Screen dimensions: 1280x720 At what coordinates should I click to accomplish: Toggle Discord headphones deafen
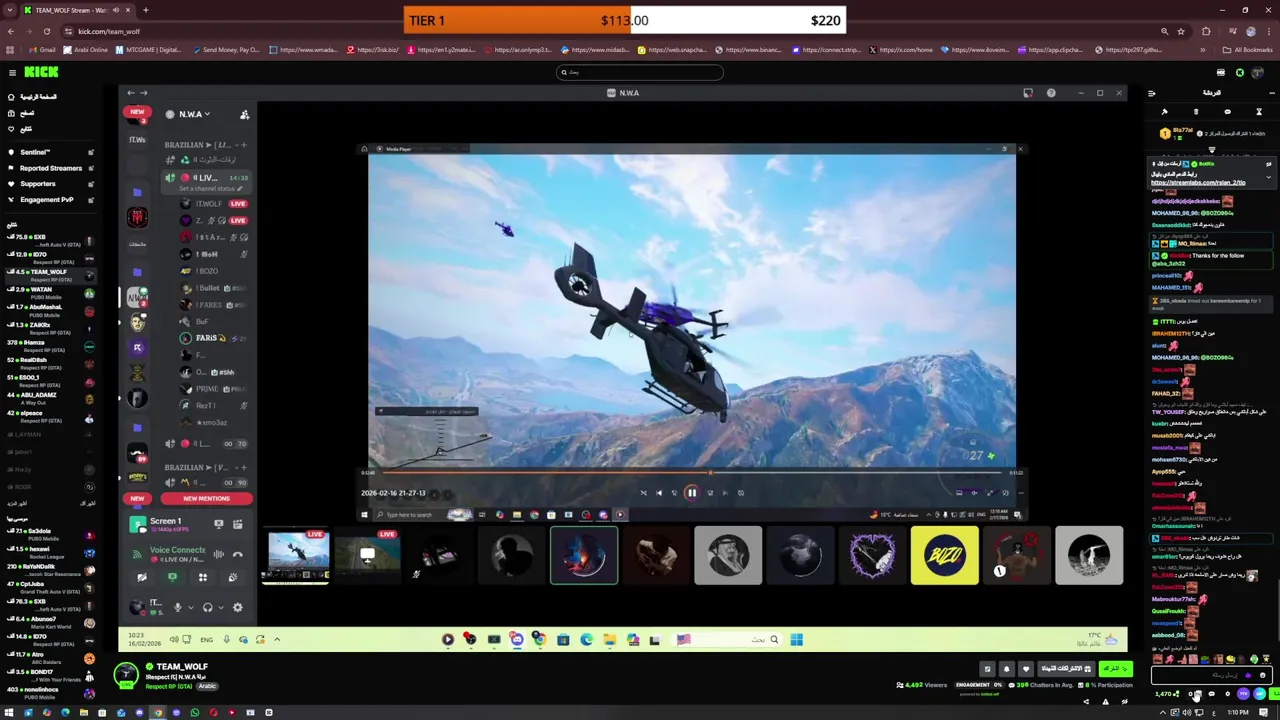point(207,607)
